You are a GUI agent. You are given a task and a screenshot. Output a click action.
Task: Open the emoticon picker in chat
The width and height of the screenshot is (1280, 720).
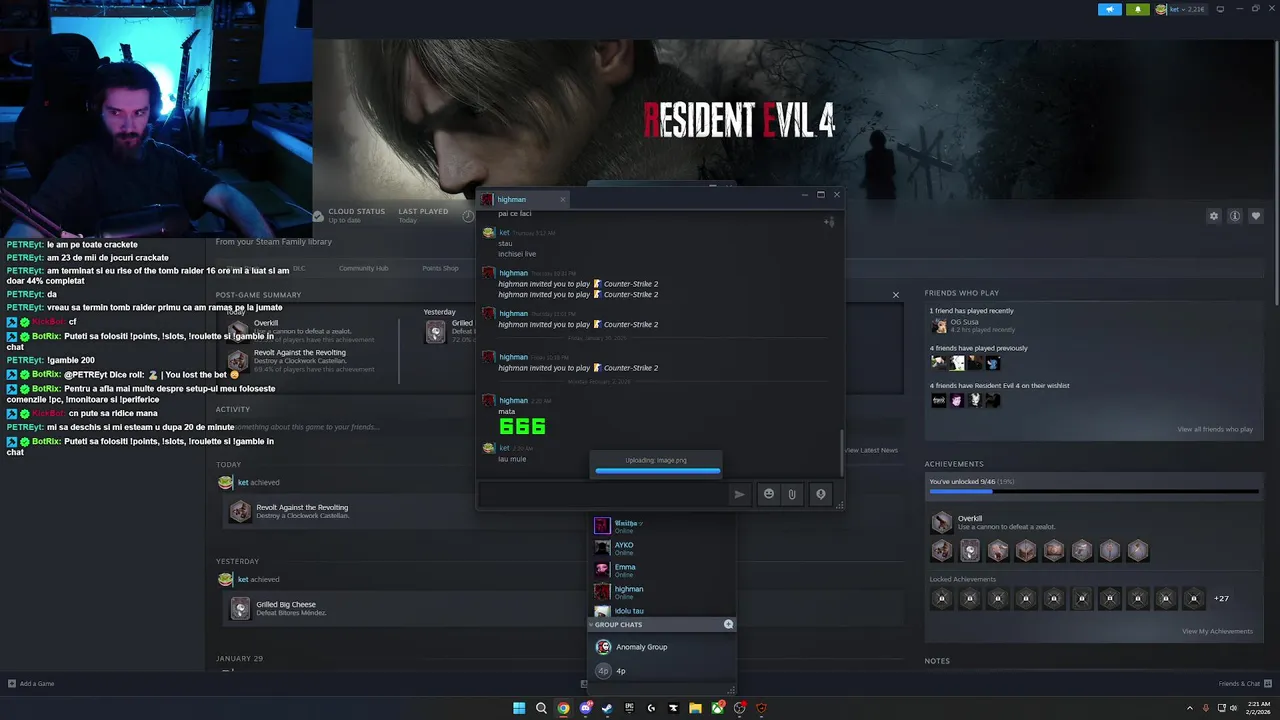point(768,494)
